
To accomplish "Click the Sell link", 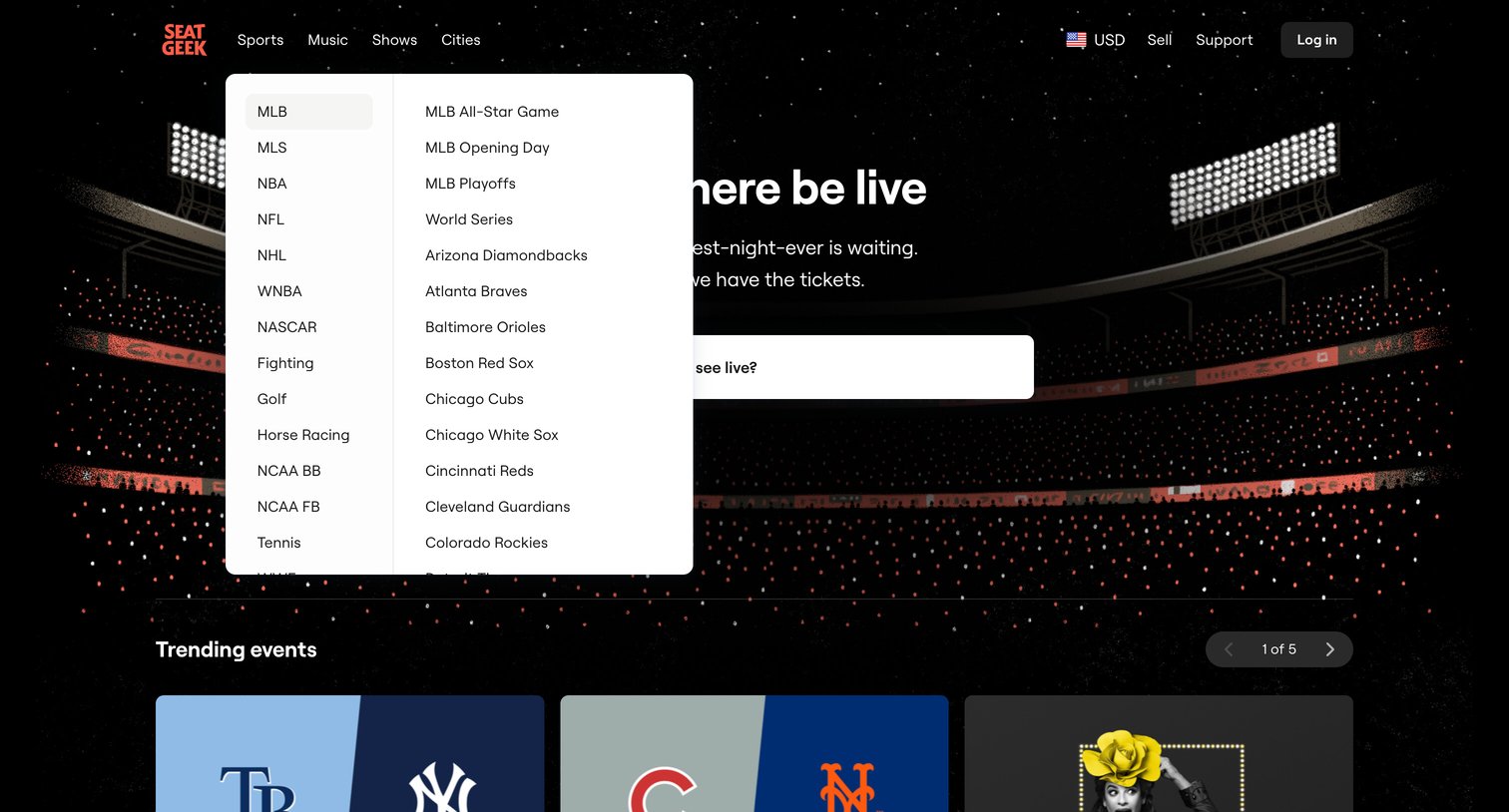I will tap(1160, 40).
